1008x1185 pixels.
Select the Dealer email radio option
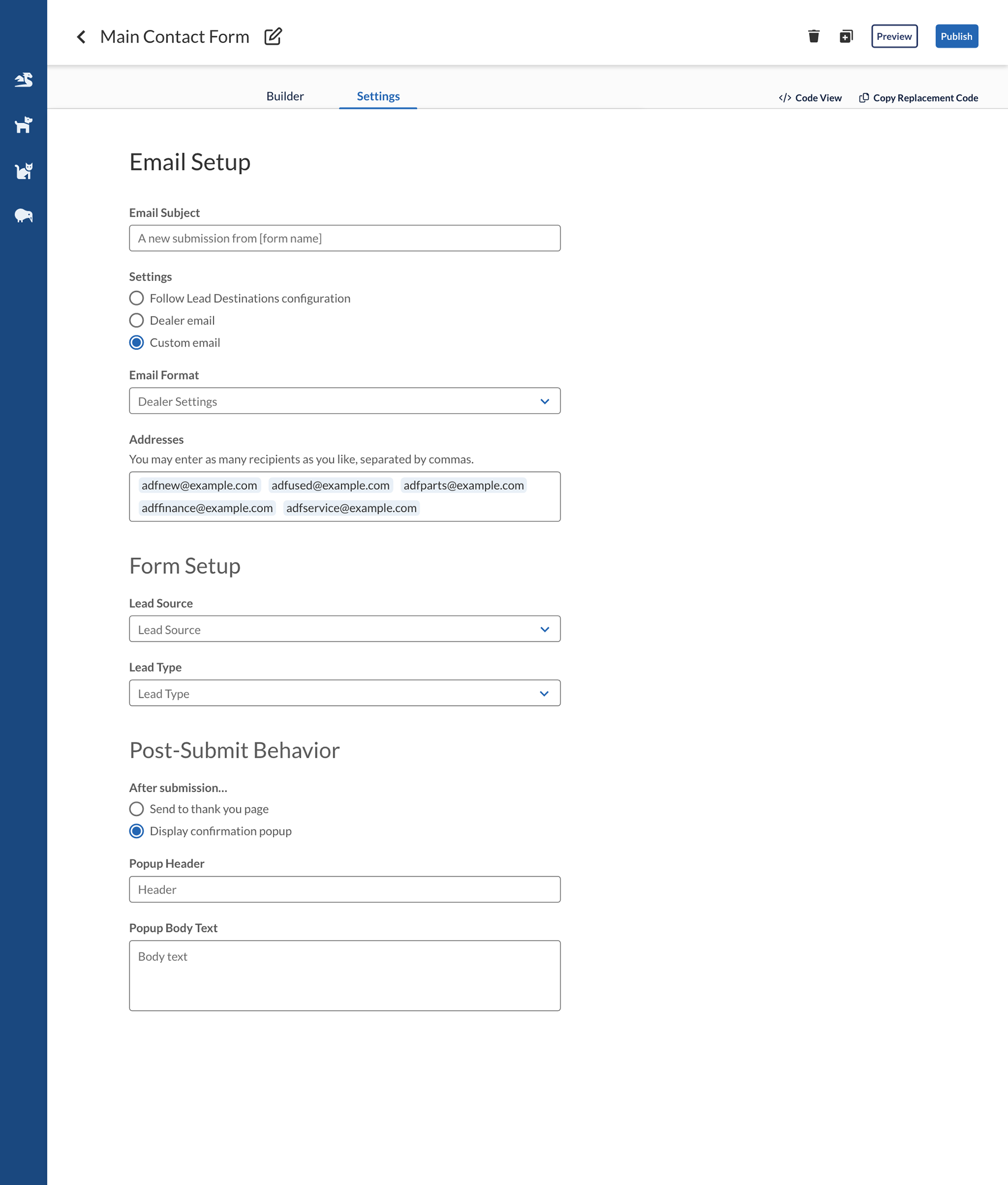[x=172, y=320]
